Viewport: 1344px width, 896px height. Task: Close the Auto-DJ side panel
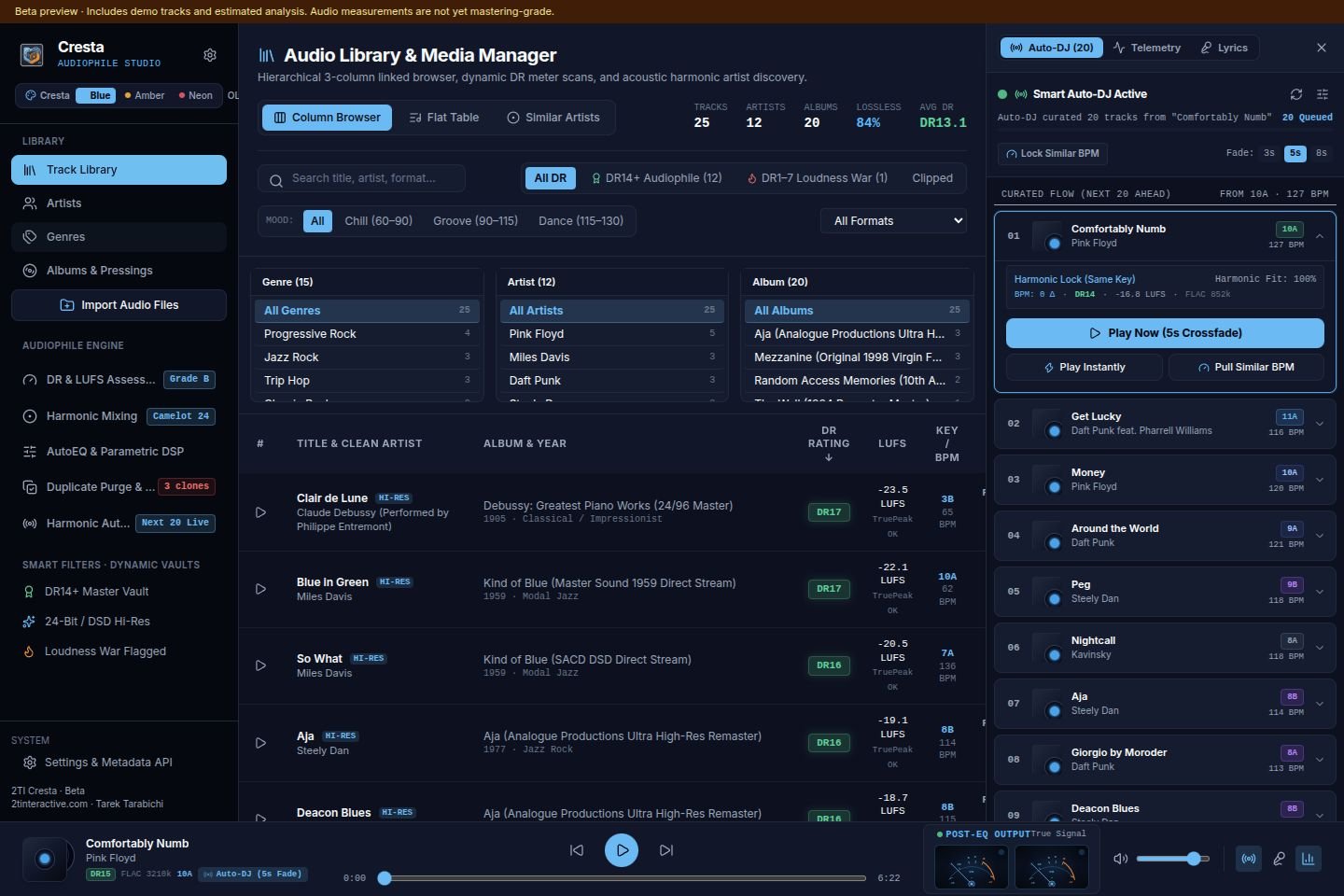tap(1322, 48)
